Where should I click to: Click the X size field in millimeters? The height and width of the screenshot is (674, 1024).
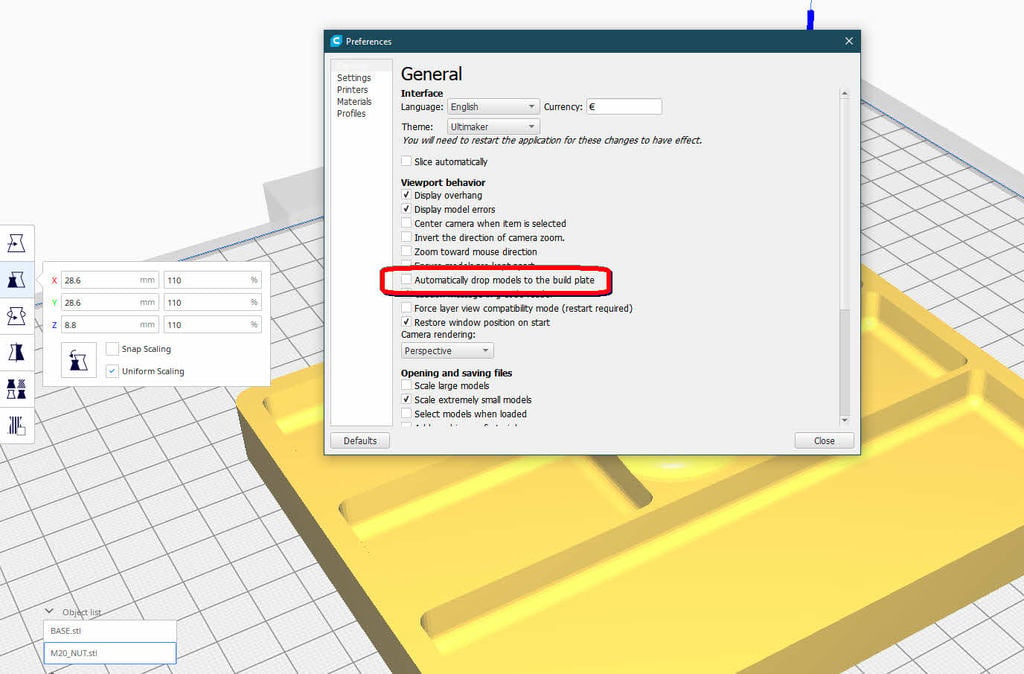(x=110, y=280)
